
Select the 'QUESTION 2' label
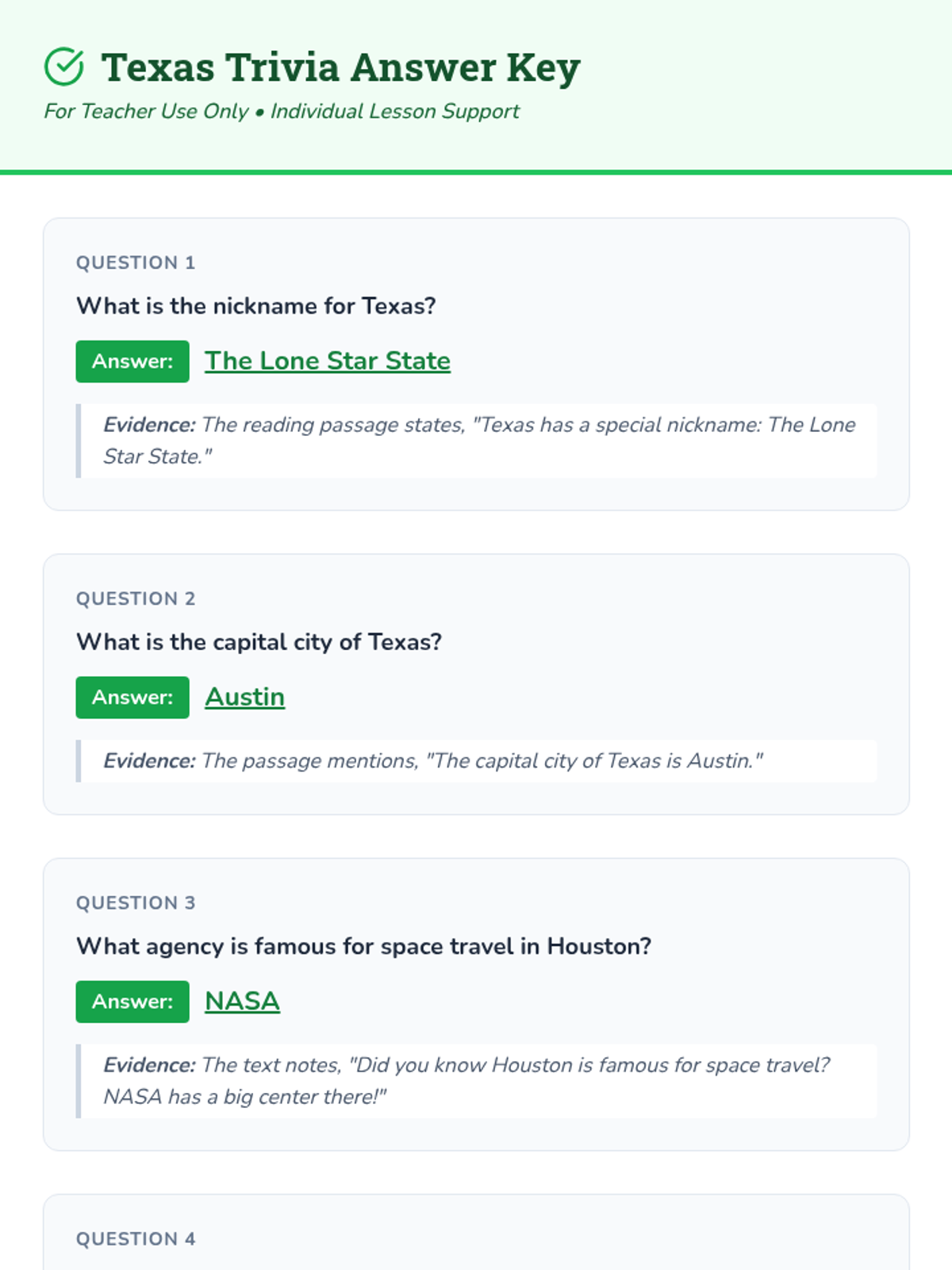[x=136, y=598]
